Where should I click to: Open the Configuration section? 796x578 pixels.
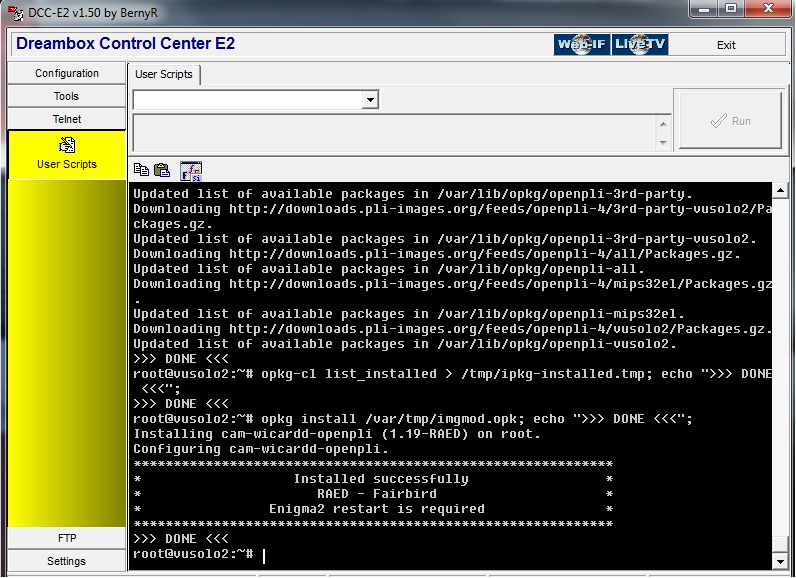67,73
